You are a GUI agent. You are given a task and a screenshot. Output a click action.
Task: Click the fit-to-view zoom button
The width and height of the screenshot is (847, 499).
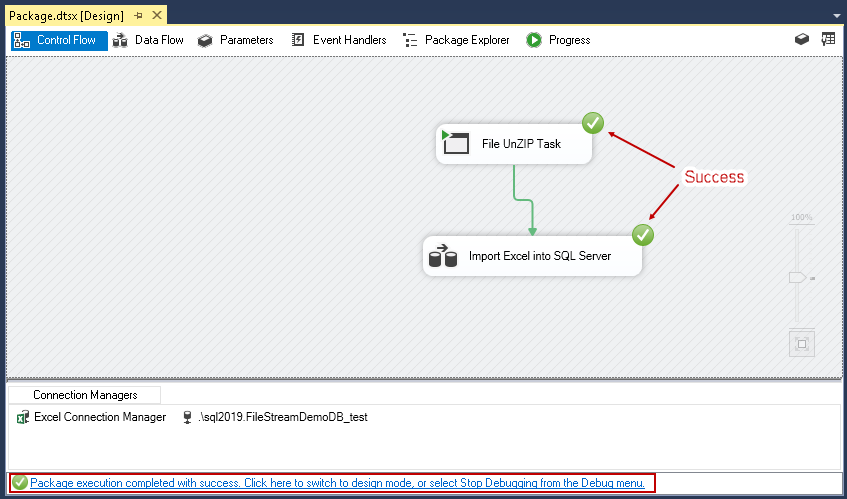[802, 344]
